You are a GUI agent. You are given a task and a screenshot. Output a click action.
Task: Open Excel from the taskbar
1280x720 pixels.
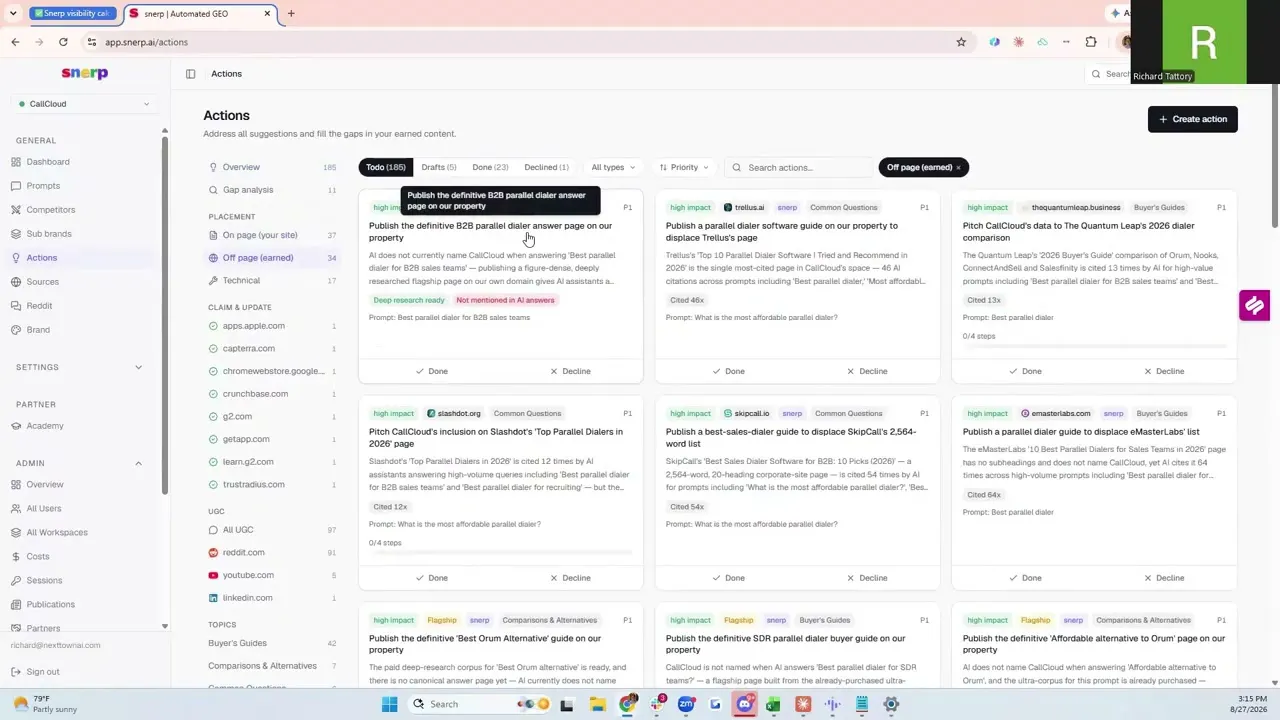[x=773, y=704]
